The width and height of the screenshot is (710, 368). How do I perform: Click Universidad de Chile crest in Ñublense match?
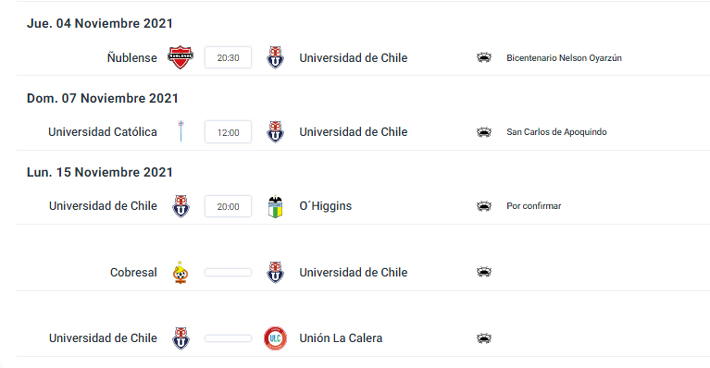(x=275, y=57)
